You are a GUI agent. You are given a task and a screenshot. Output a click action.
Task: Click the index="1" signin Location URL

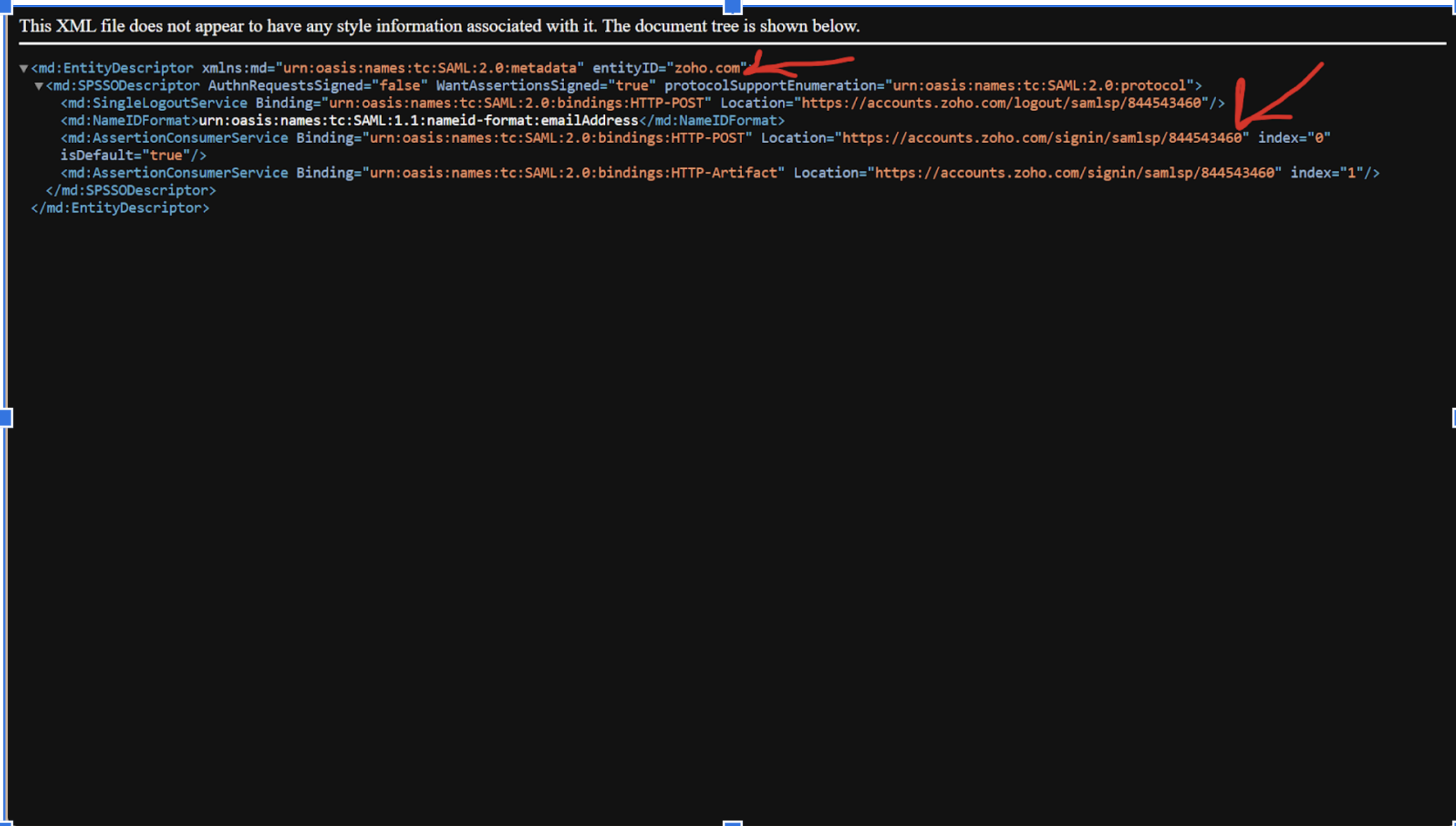coord(1074,173)
